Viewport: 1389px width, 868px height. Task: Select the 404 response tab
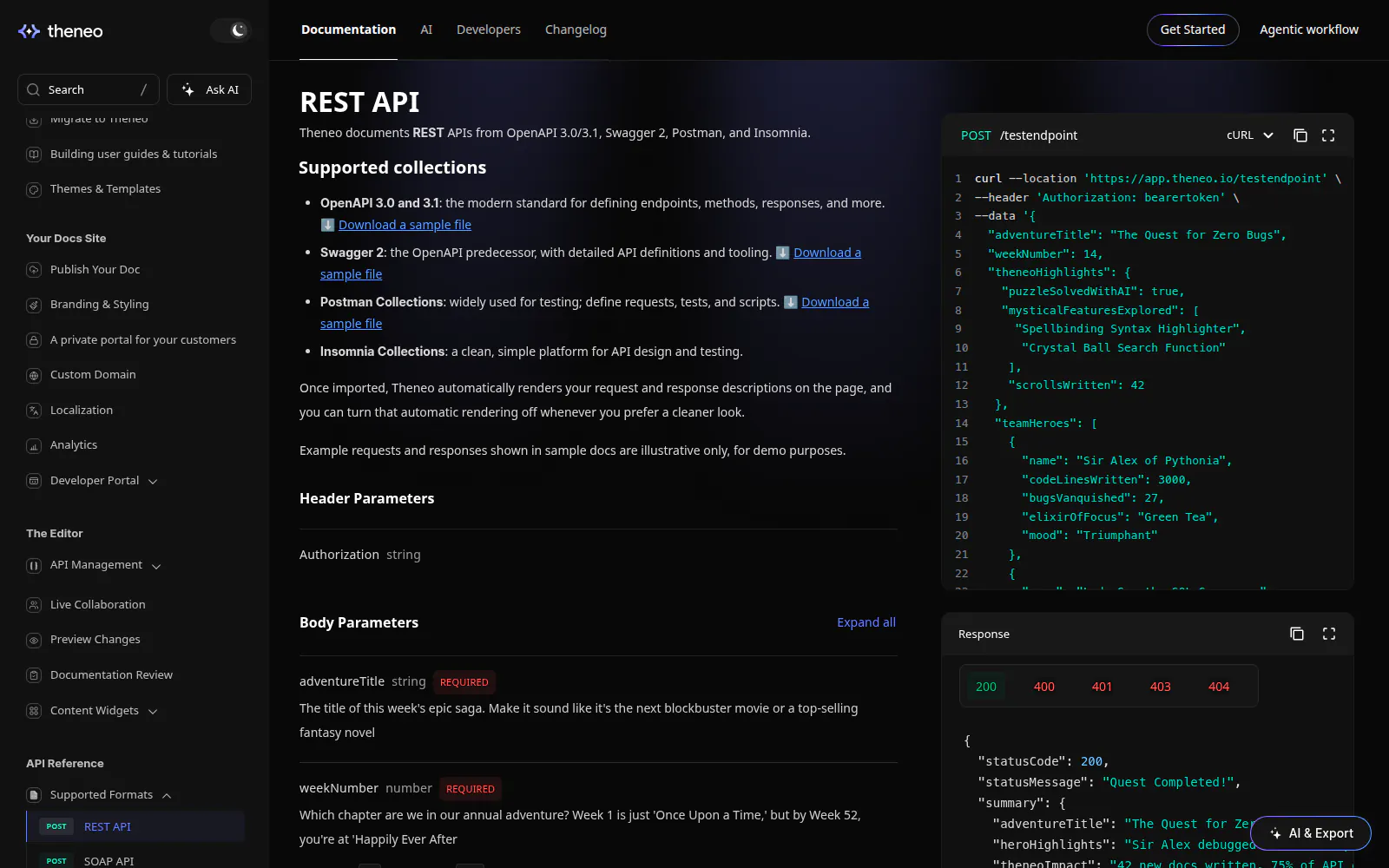tap(1219, 687)
